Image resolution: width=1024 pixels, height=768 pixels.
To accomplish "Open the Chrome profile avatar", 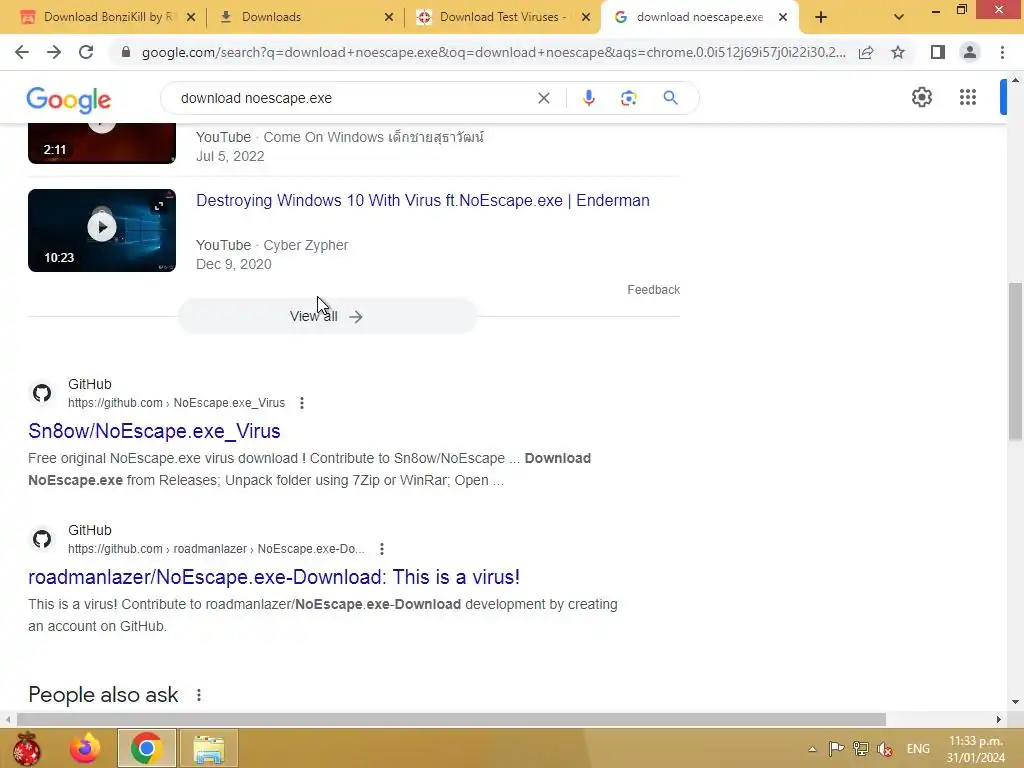I will coord(970,52).
